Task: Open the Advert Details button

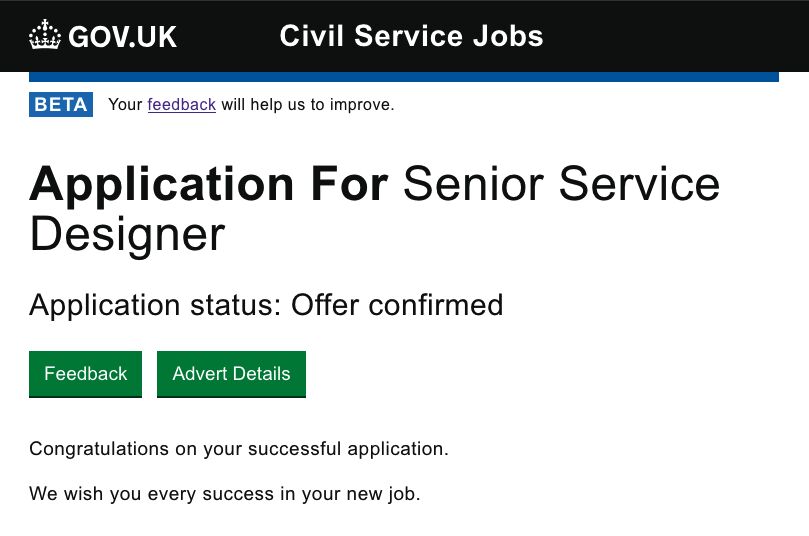Action: click(231, 374)
